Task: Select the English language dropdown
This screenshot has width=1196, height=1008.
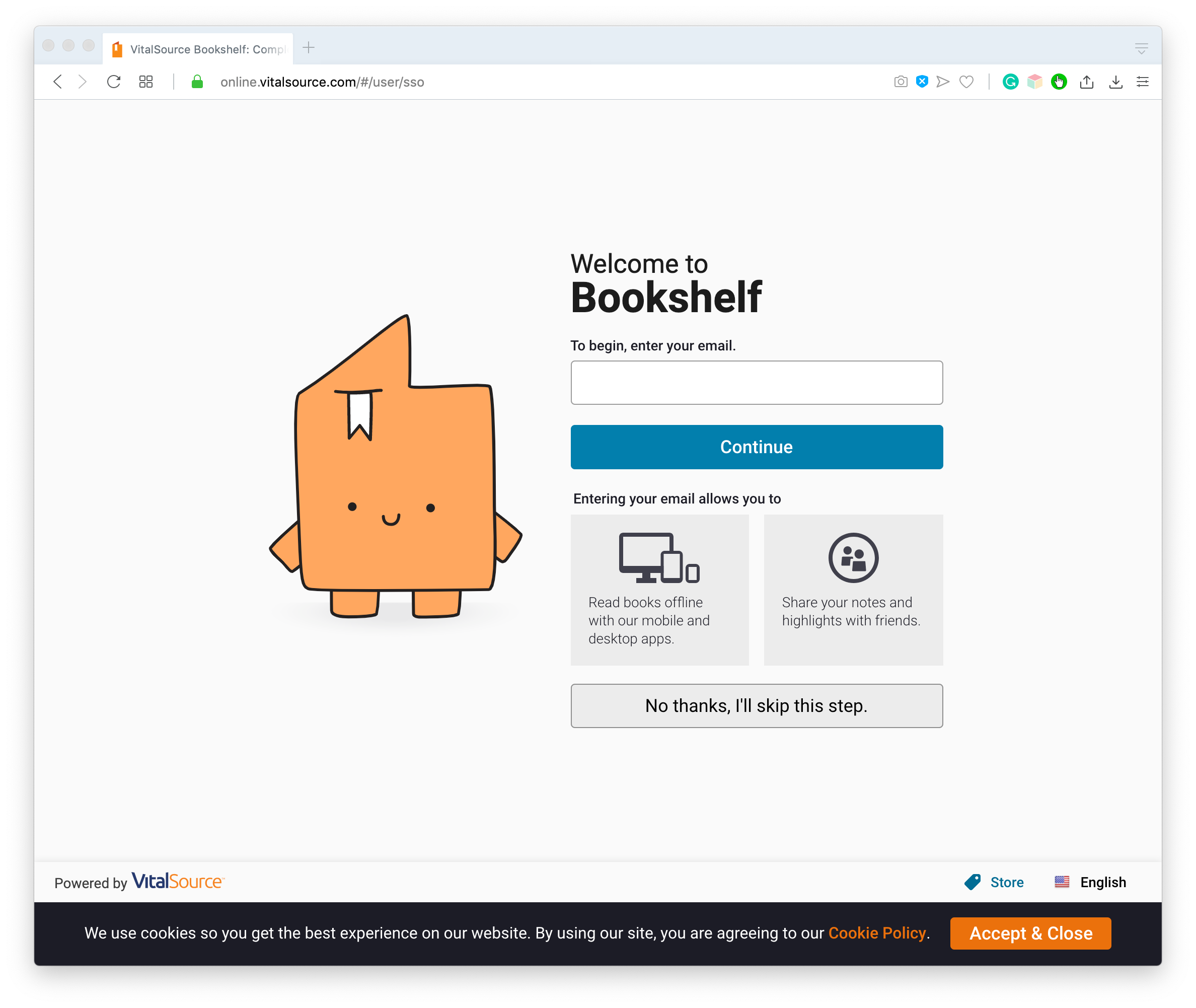Action: 1090,882
